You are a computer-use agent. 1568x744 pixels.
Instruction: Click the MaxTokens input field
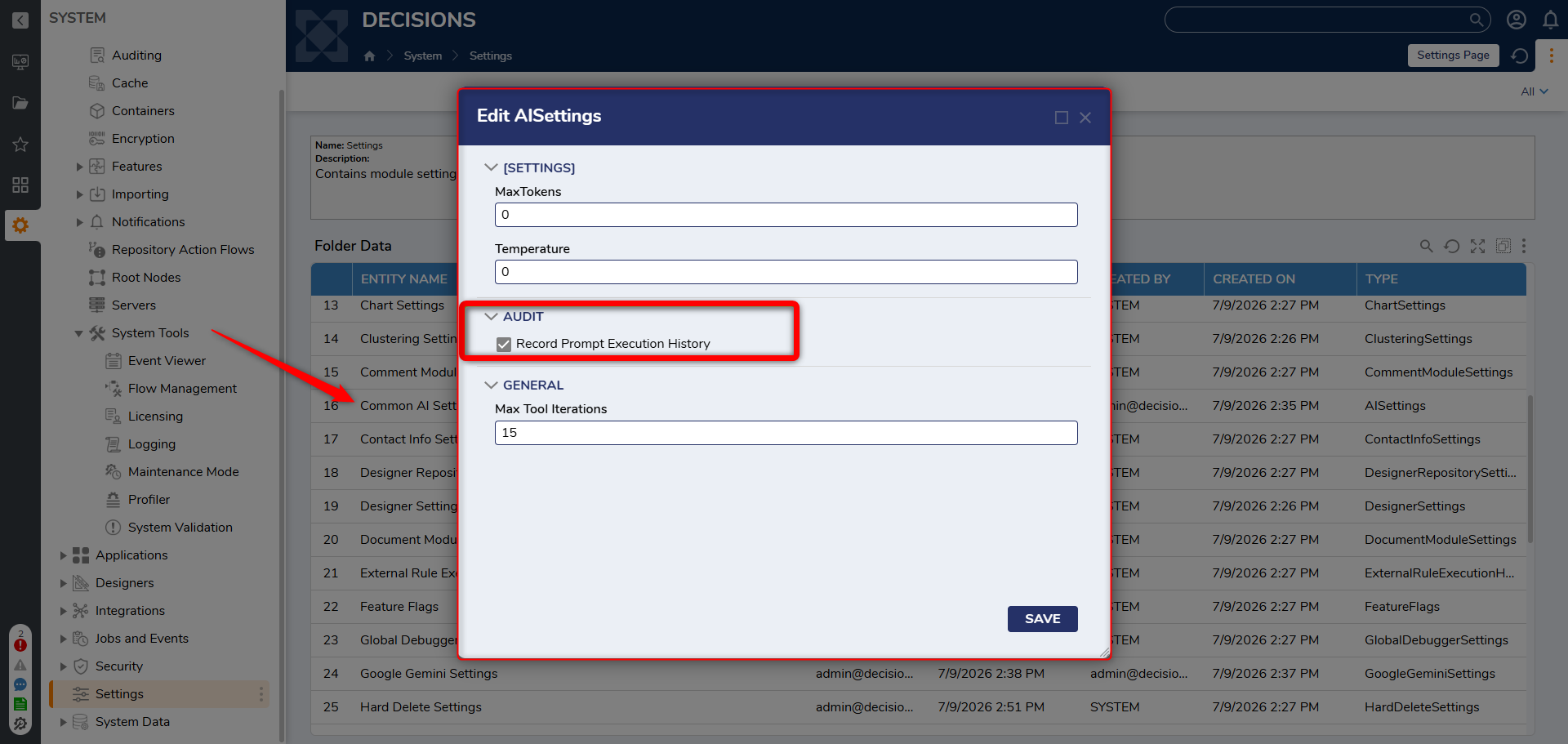tap(786, 215)
